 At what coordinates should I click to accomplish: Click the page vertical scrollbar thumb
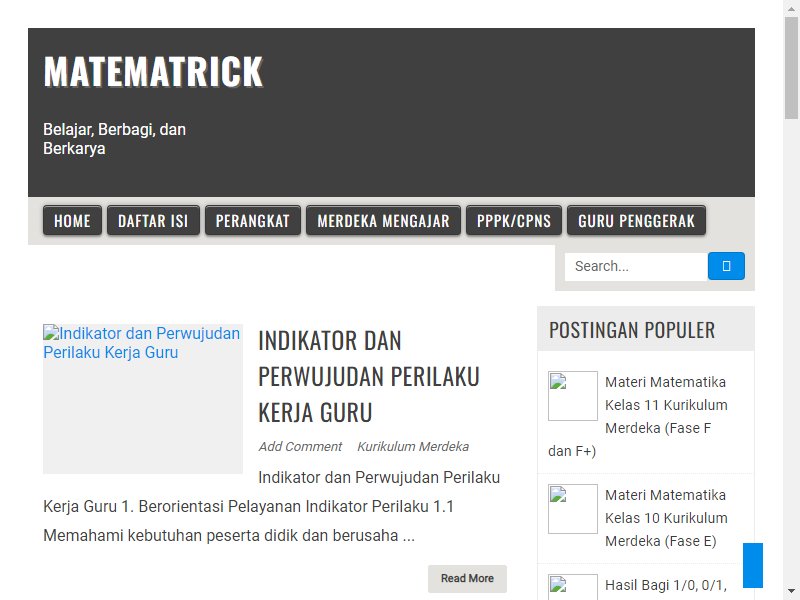(791, 68)
